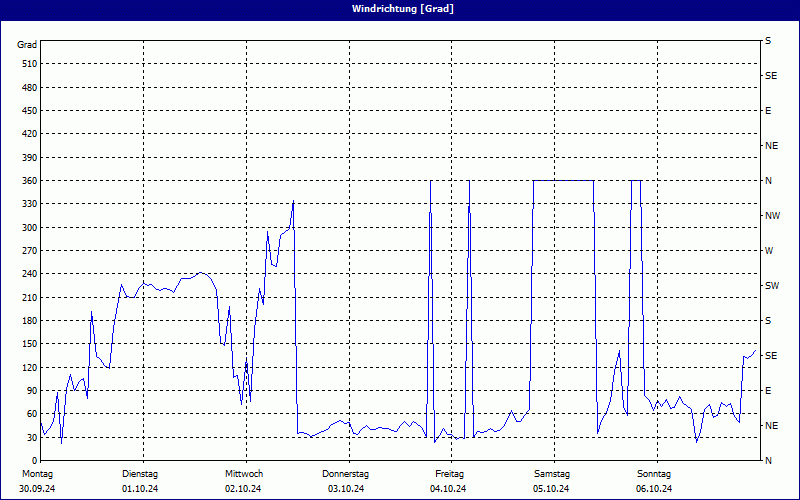Click the 360 value on left axis
Screen dimensions: 800x500
click(x=30, y=181)
